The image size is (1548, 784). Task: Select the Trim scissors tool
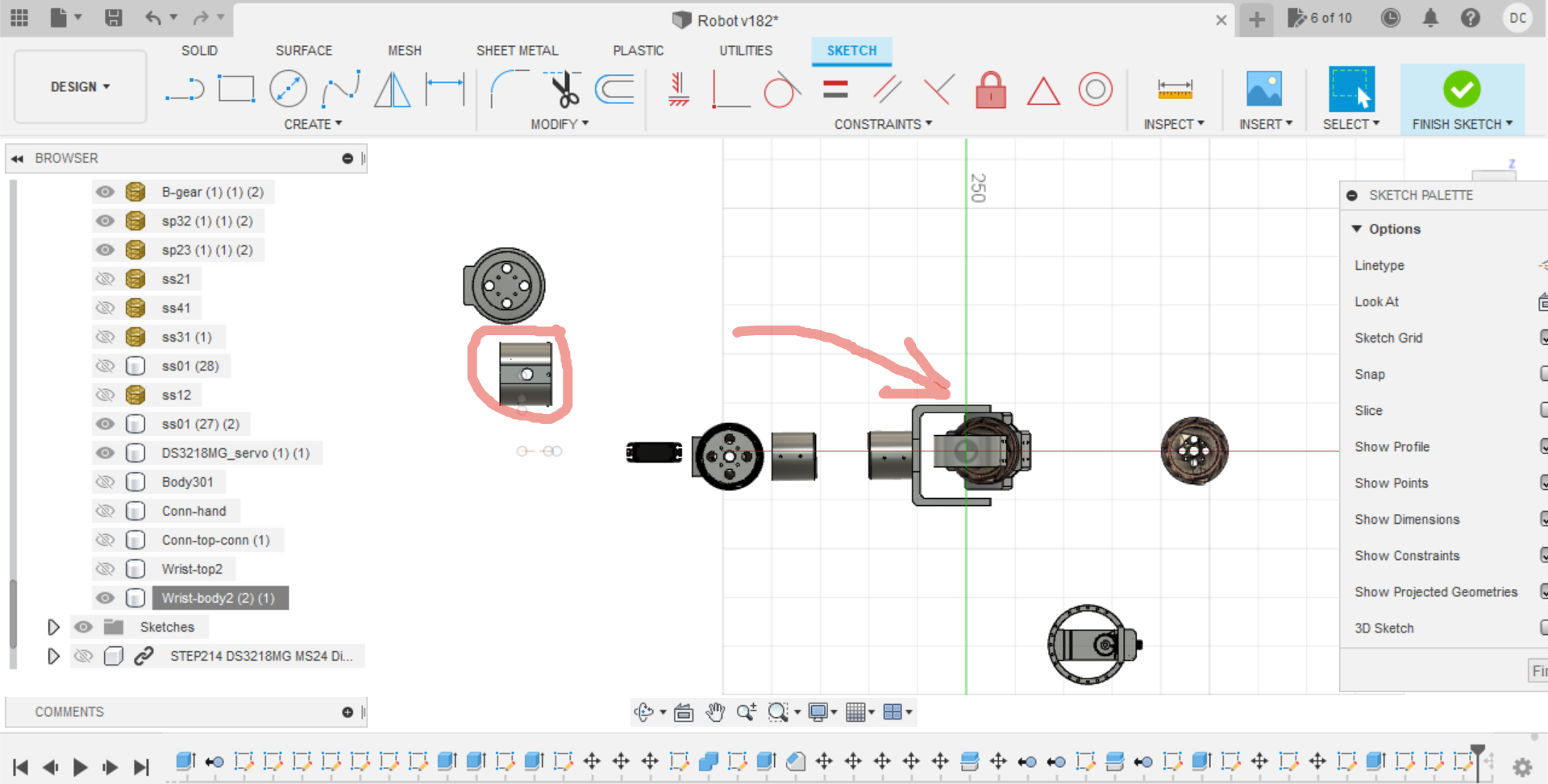click(564, 89)
